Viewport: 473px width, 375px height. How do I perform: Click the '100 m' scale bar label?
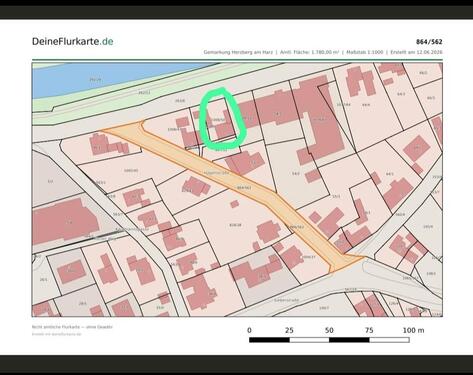(x=413, y=330)
